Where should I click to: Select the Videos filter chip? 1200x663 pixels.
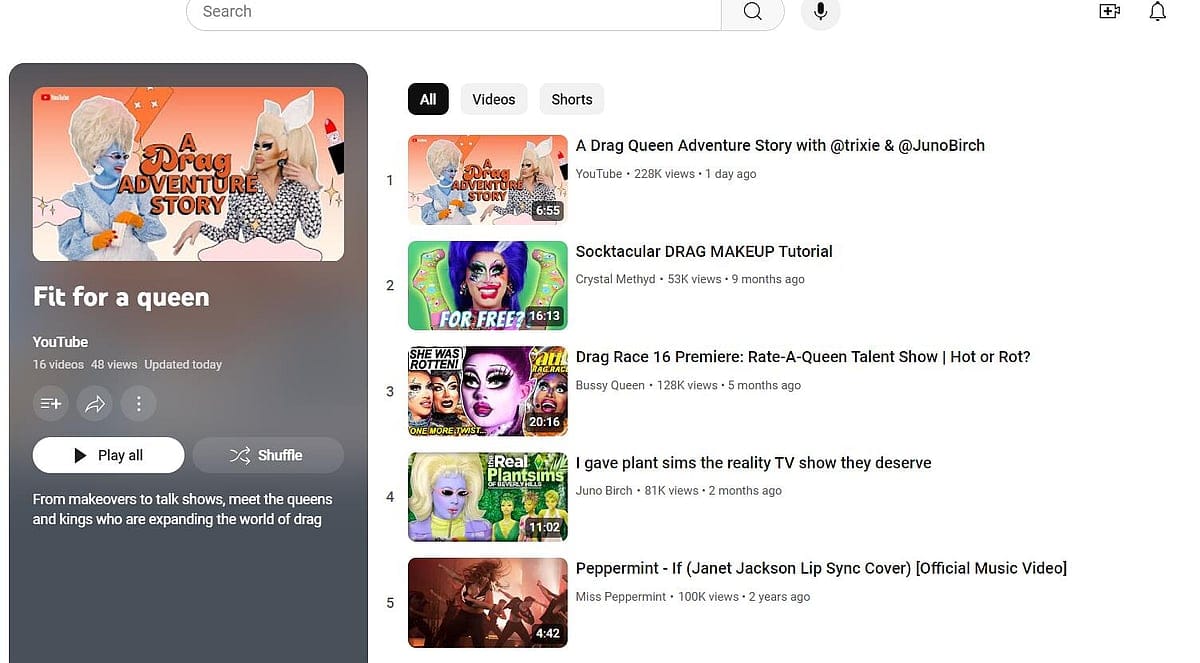tap(494, 99)
